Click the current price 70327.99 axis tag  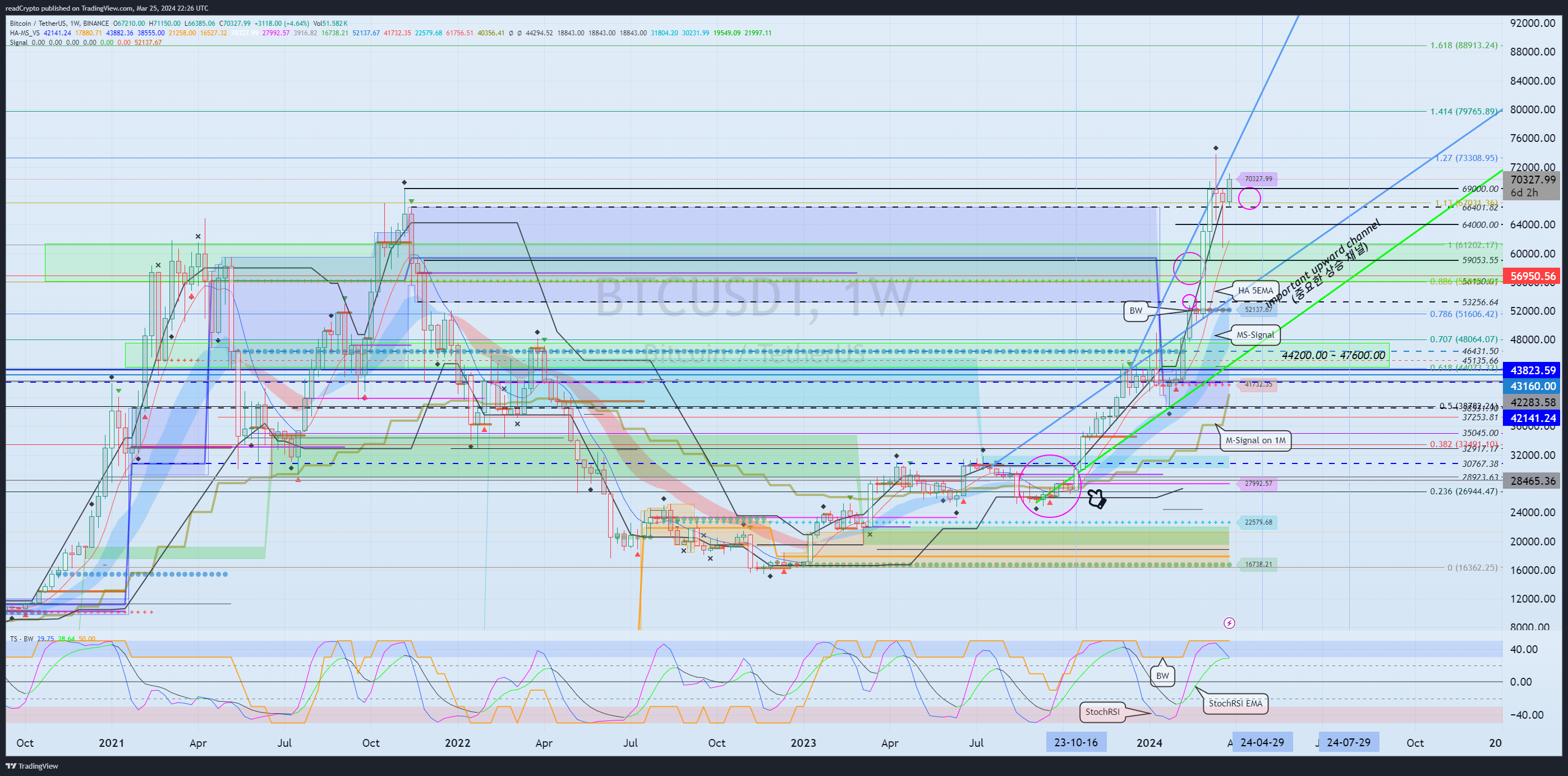(x=1532, y=180)
